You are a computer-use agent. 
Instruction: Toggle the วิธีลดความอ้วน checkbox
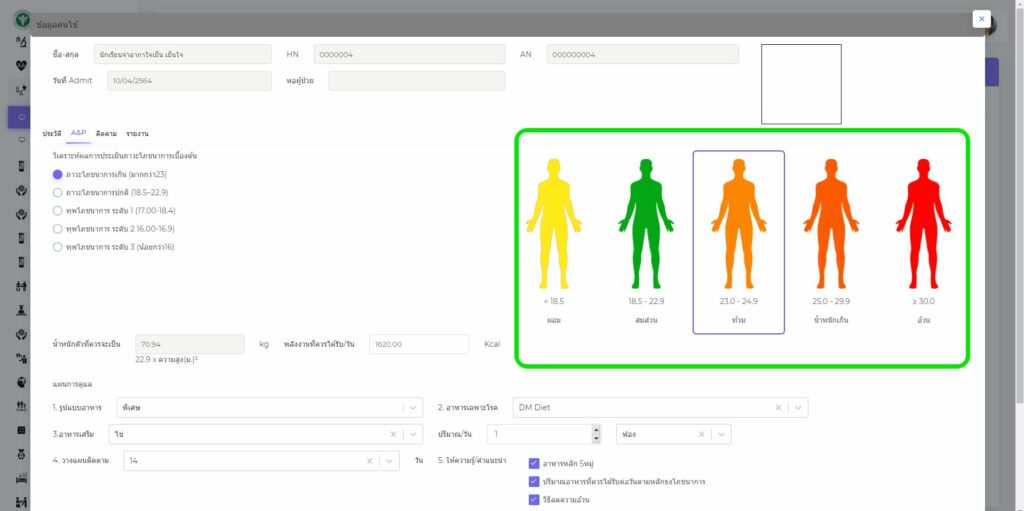click(534, 499)
